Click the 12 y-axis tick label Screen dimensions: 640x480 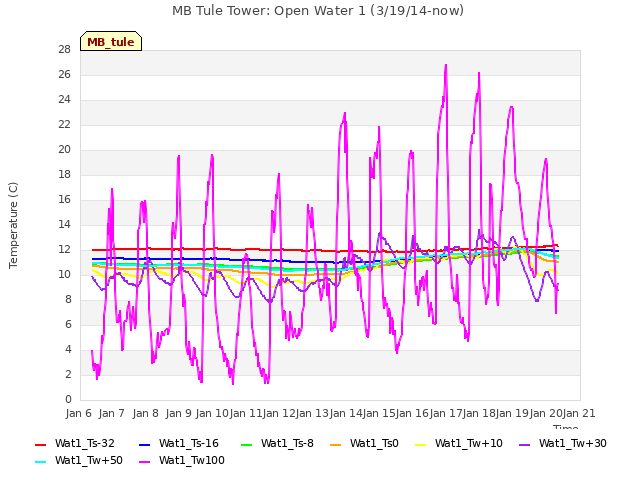[x=64, y=249]
